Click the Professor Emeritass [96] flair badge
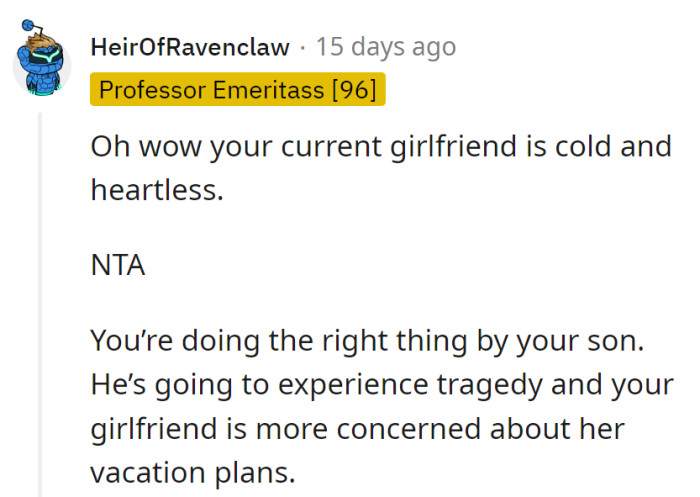Viewport: 700px width, 497px height. [x=238, y=90]
